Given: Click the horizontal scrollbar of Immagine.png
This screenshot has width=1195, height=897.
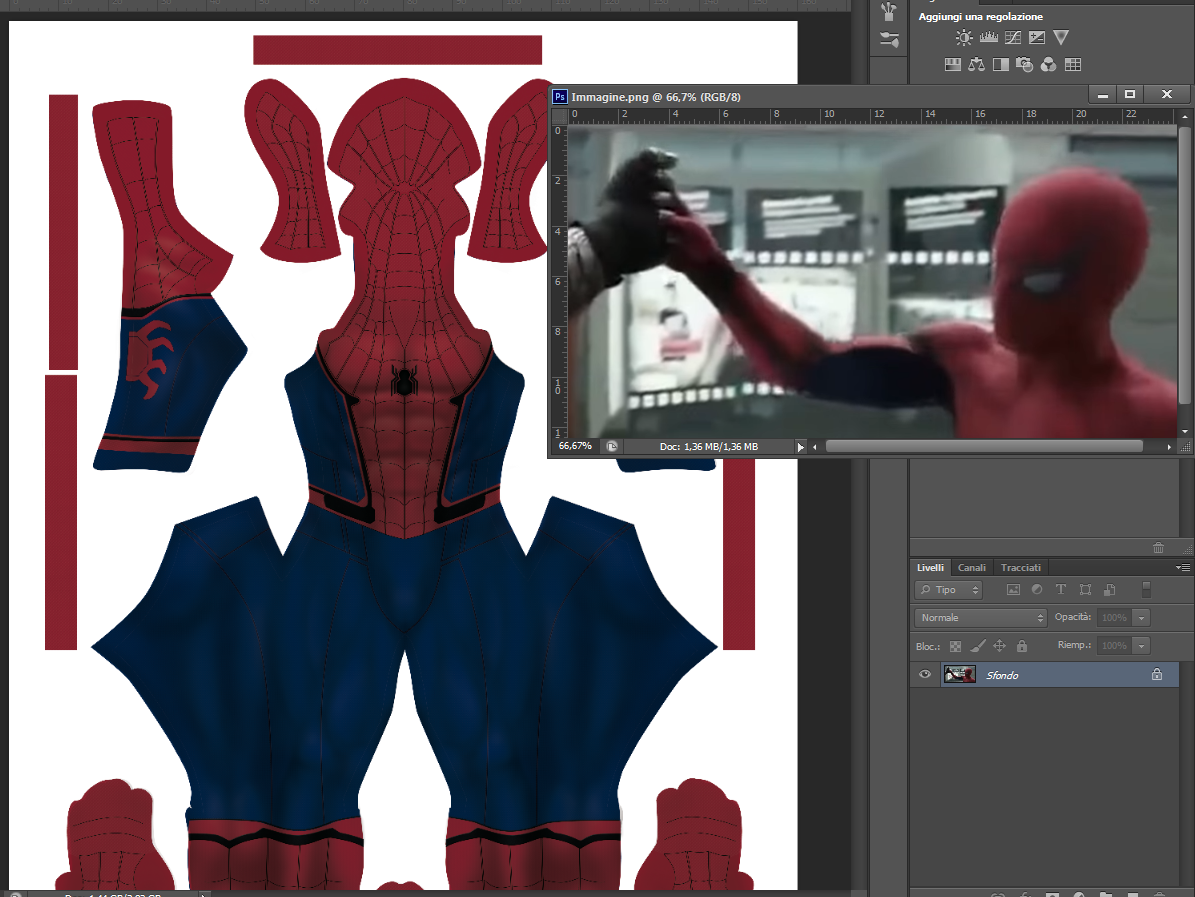Looking at the screenshot, I should coord(984,447).
